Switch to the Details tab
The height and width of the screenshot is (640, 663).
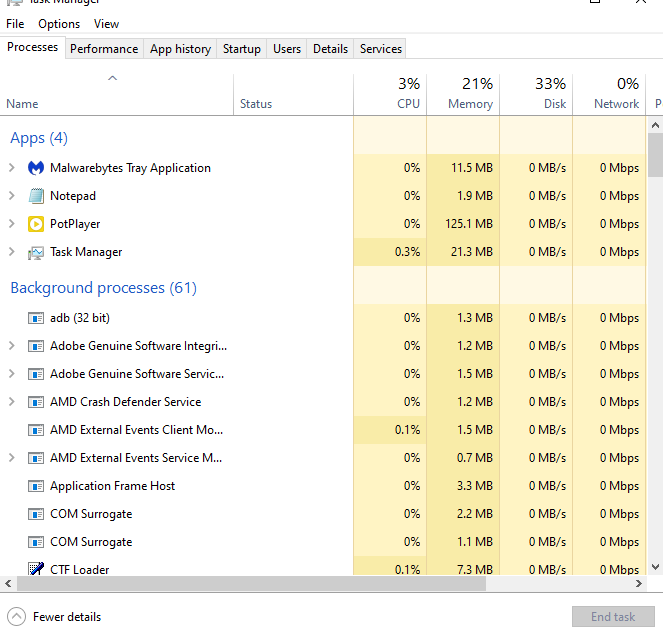click(x=330, y=49)
